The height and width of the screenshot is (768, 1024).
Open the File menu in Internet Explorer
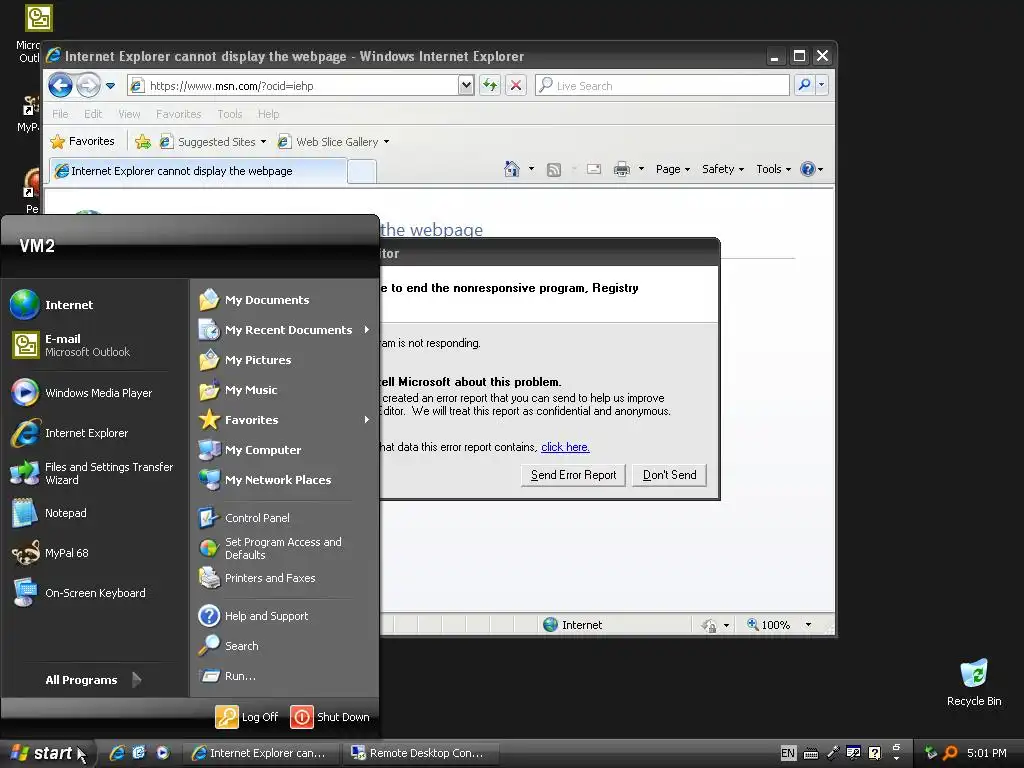click(60, 114)
